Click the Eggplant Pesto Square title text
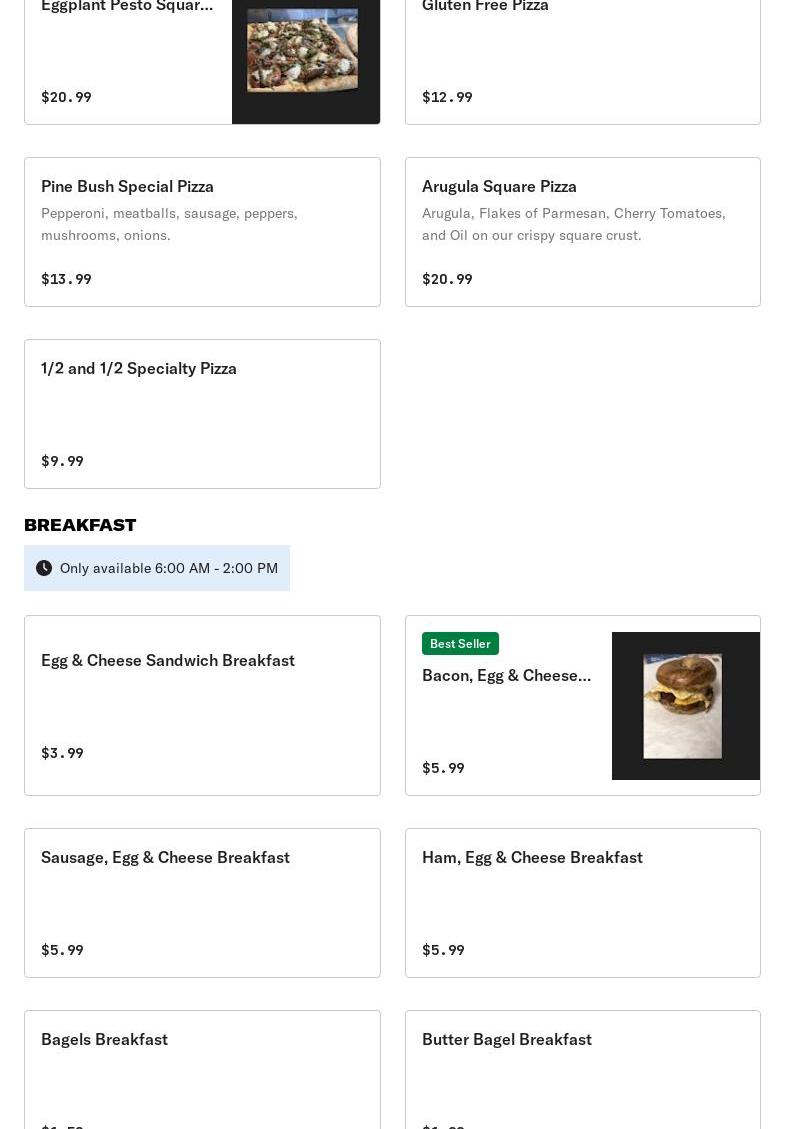 coord(127,6)
